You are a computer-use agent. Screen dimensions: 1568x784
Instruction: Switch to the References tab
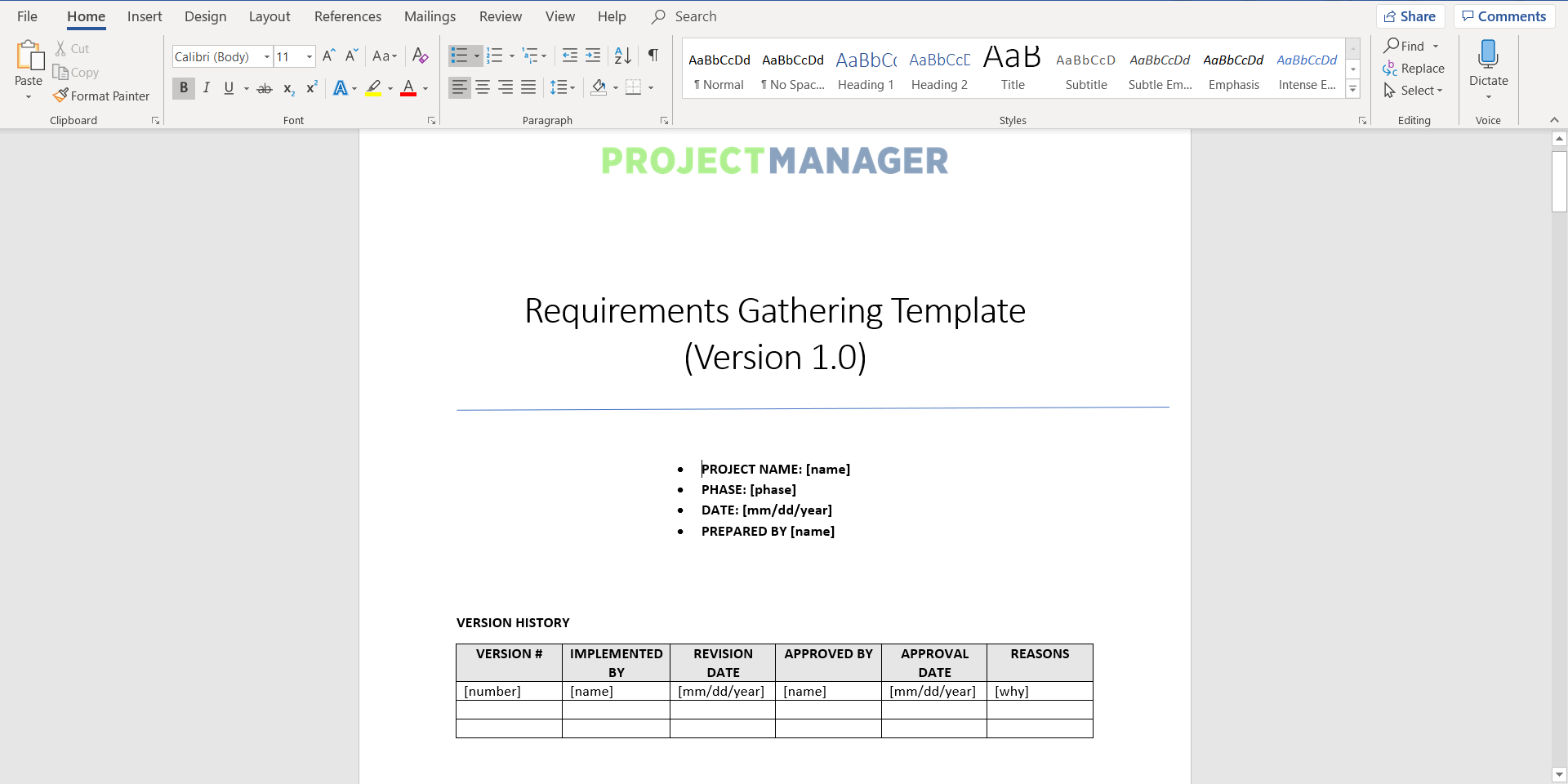tap(348, 16)
